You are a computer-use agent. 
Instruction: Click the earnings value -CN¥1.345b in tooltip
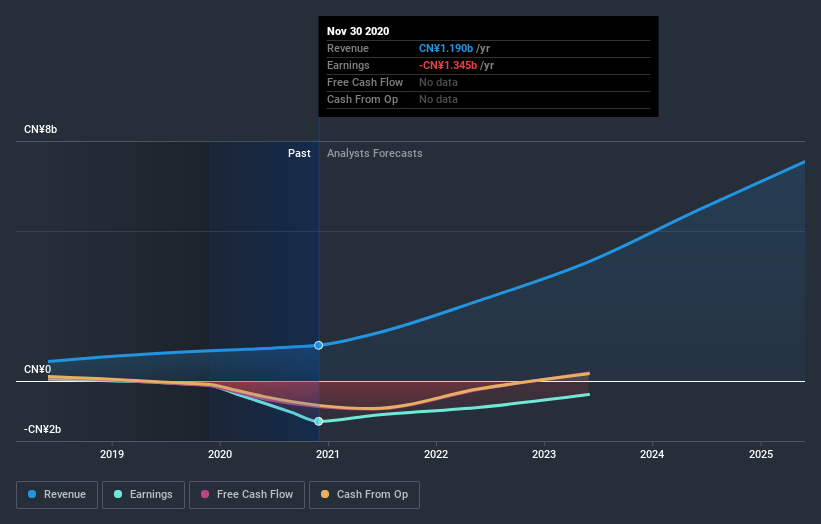coord(448,65)
